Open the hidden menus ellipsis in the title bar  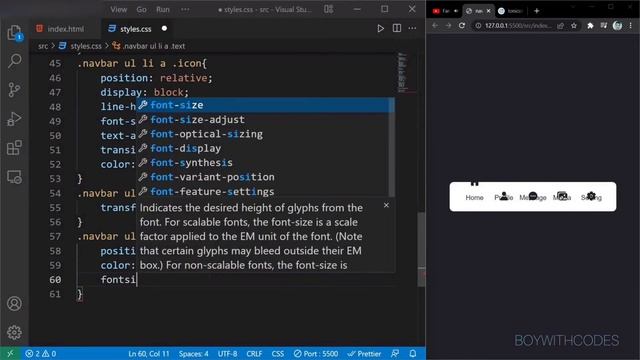[x=185, y=9]
